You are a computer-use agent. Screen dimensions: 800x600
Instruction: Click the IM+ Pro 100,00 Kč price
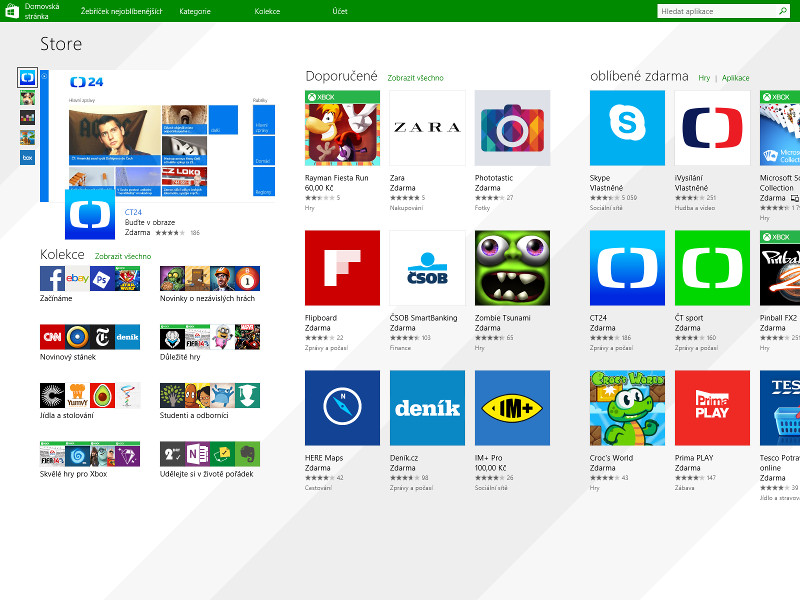[x=490, y=468]
